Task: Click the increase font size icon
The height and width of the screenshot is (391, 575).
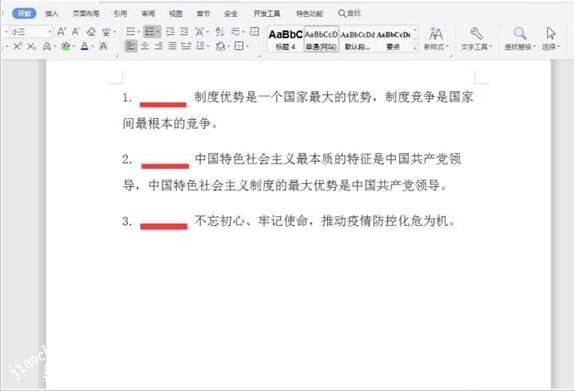Action: pos(61,32)
